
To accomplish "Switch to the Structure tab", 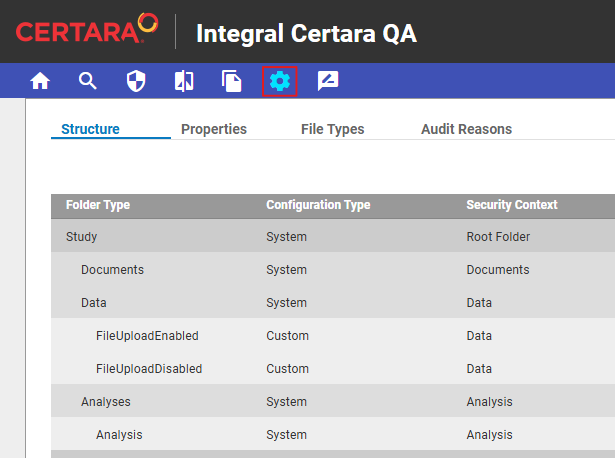I will [x=91, y=129].
